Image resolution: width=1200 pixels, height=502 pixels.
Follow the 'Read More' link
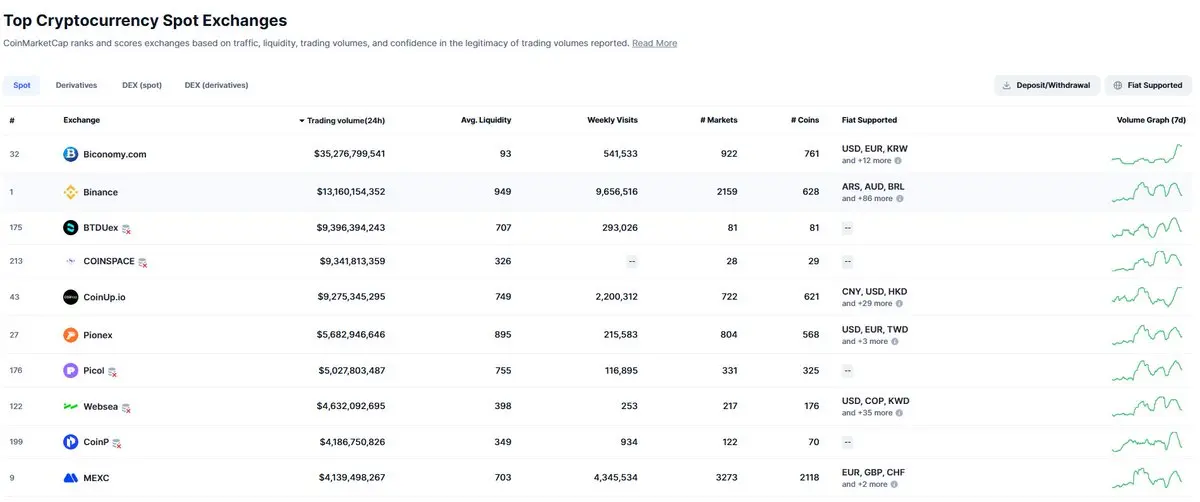click(654, 43)
